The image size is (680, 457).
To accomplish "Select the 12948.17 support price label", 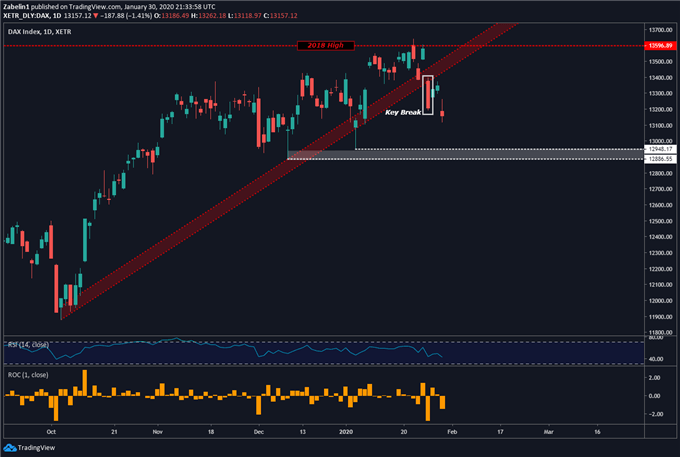I will pos(660,149).
